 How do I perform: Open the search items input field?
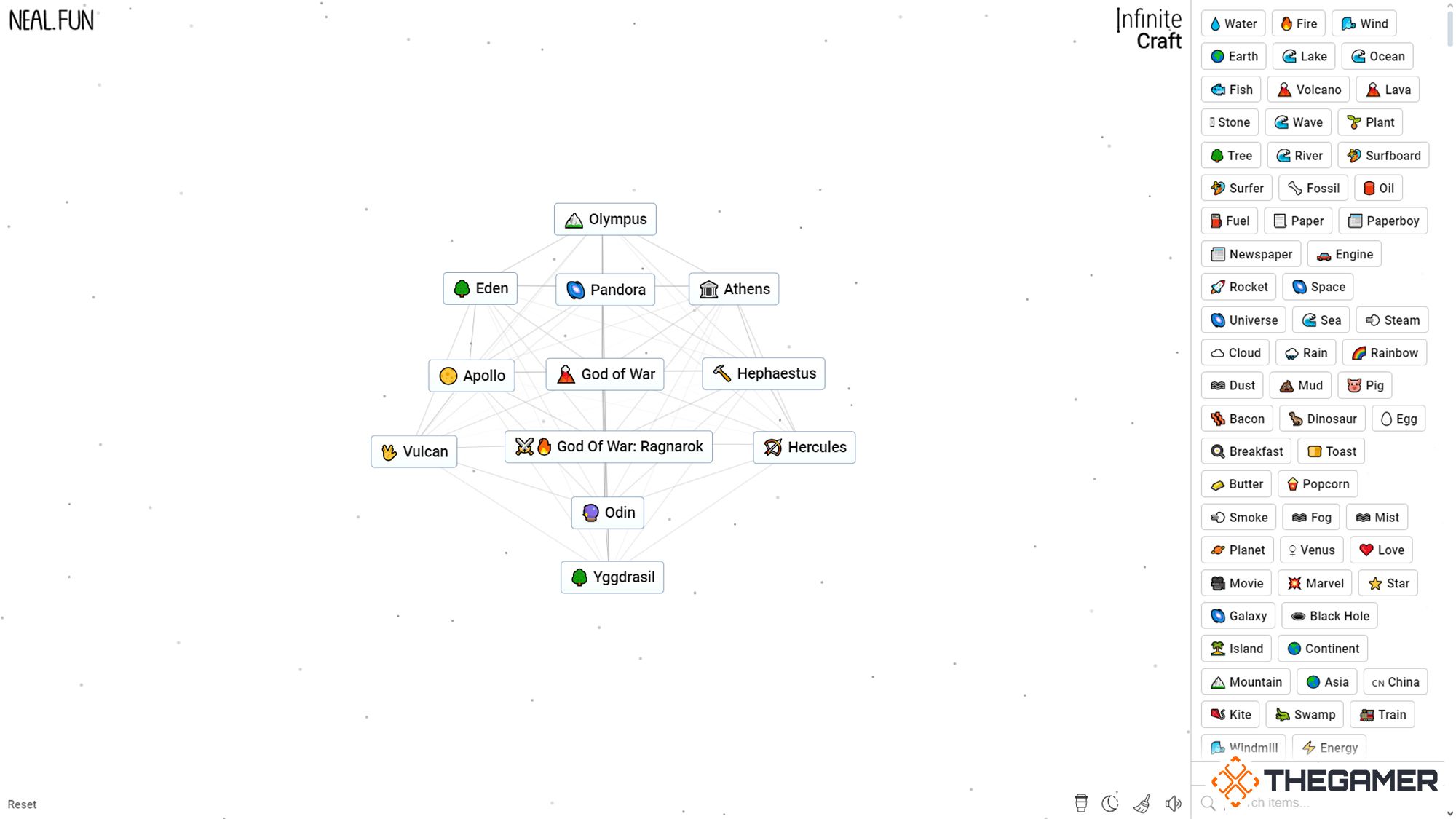pyautogui.click(x=1320, y=802)
